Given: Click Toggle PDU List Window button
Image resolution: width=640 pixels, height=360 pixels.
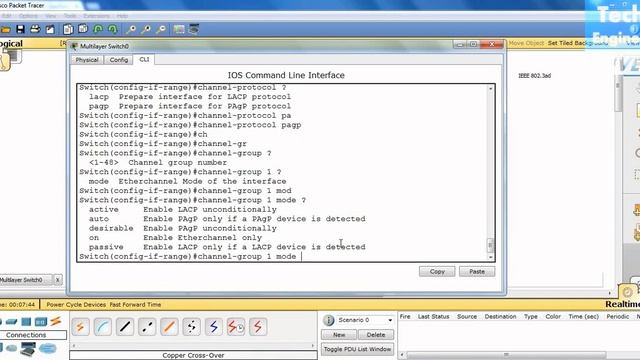Looking at the screenshot, I should (358, 349).
